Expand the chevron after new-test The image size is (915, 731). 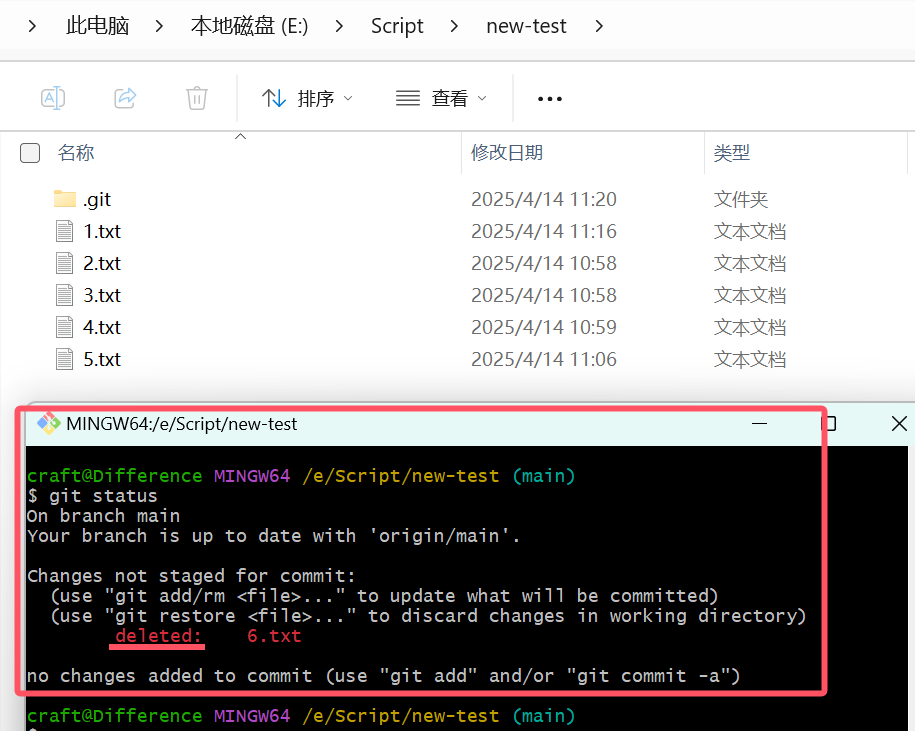click(x=599, y=26)
